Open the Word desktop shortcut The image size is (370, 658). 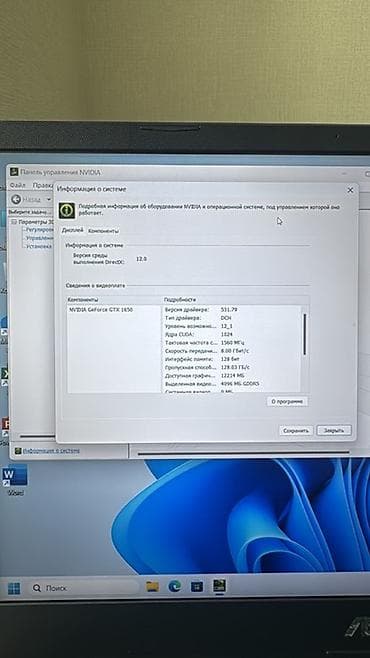(x=15, y=480)
